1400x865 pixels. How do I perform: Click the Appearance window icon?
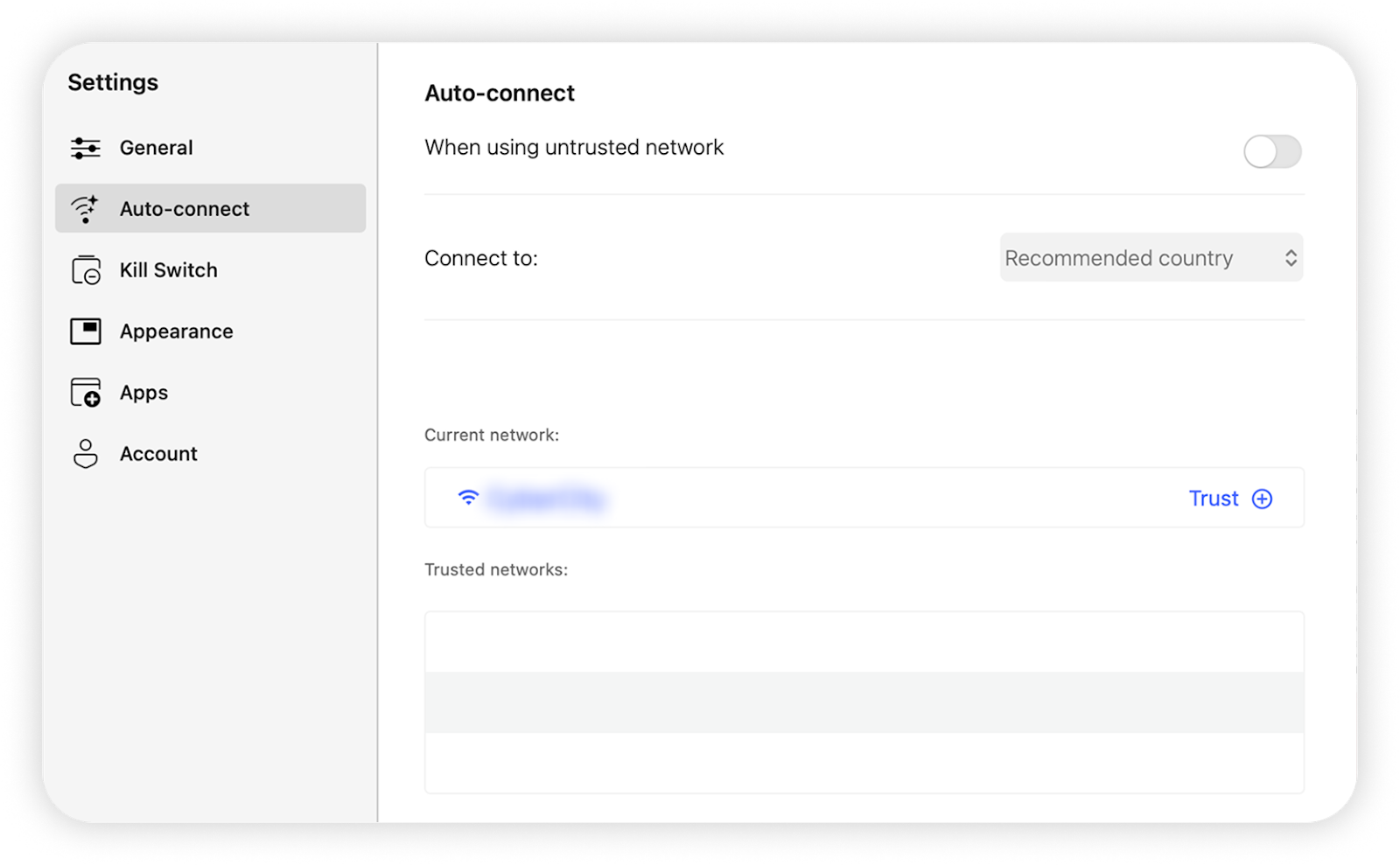(x=86, y=331)
